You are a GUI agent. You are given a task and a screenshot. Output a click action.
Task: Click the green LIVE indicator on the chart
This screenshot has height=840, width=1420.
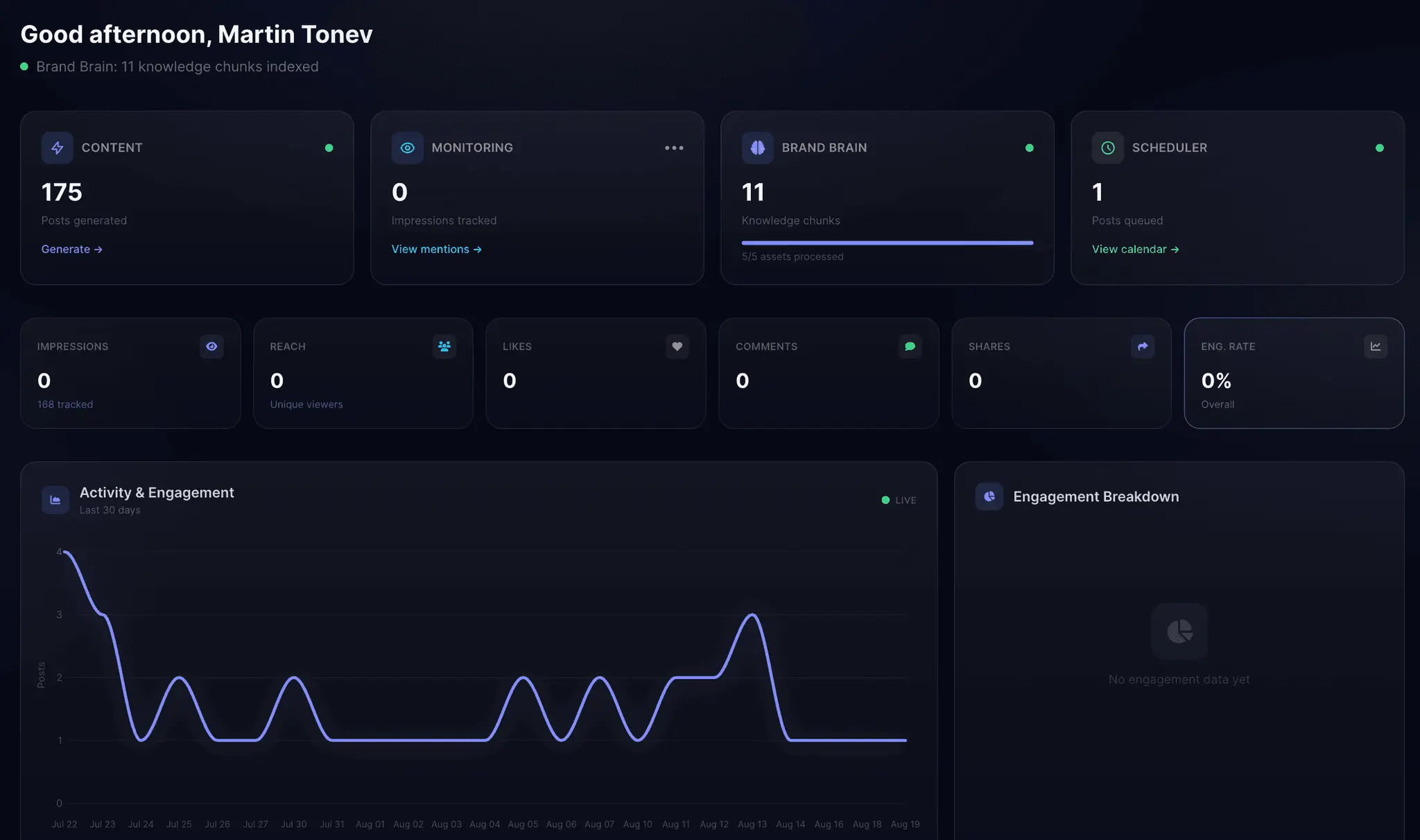(x=899, y=500)
